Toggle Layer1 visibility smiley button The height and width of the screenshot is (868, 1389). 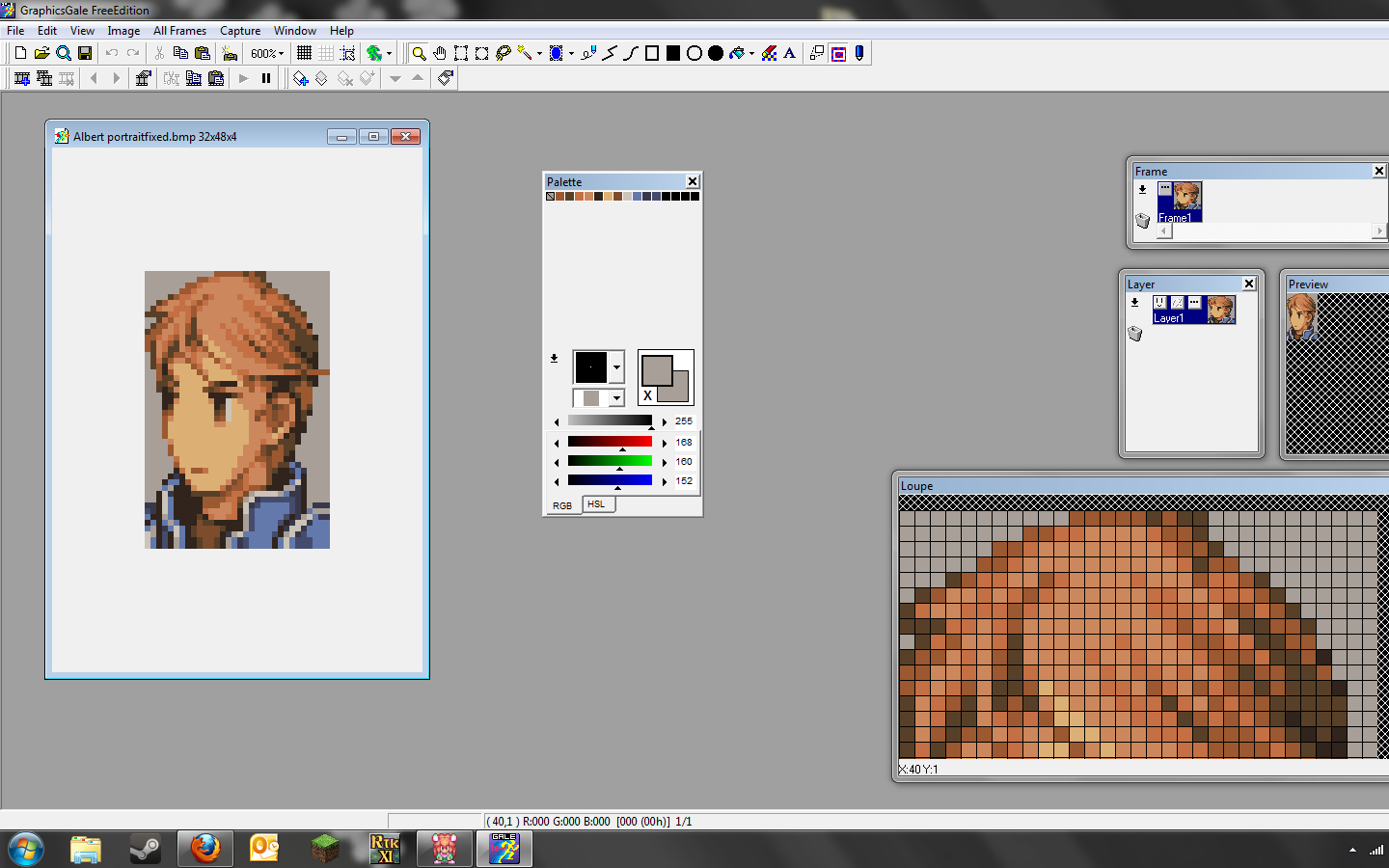pos(1159,303)
